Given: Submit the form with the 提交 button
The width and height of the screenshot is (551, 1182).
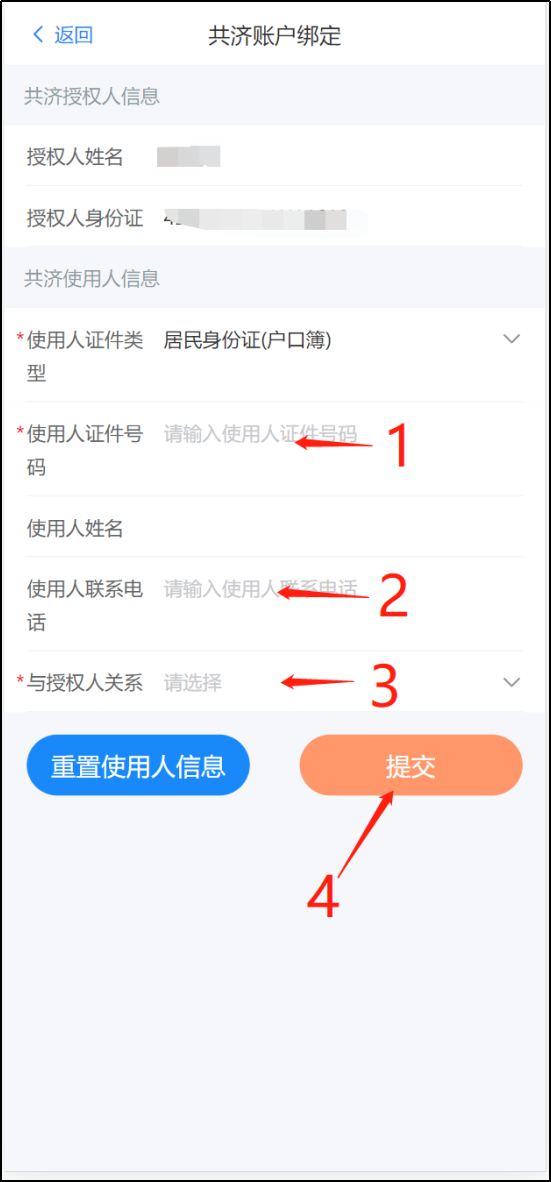Looking at the screenshot, I should click(x=411, y=765).
